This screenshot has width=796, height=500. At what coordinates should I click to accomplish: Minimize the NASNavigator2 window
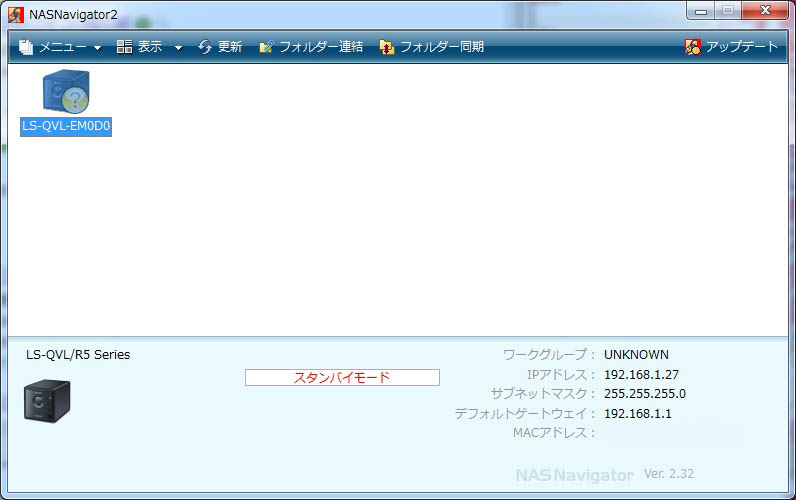701,11
